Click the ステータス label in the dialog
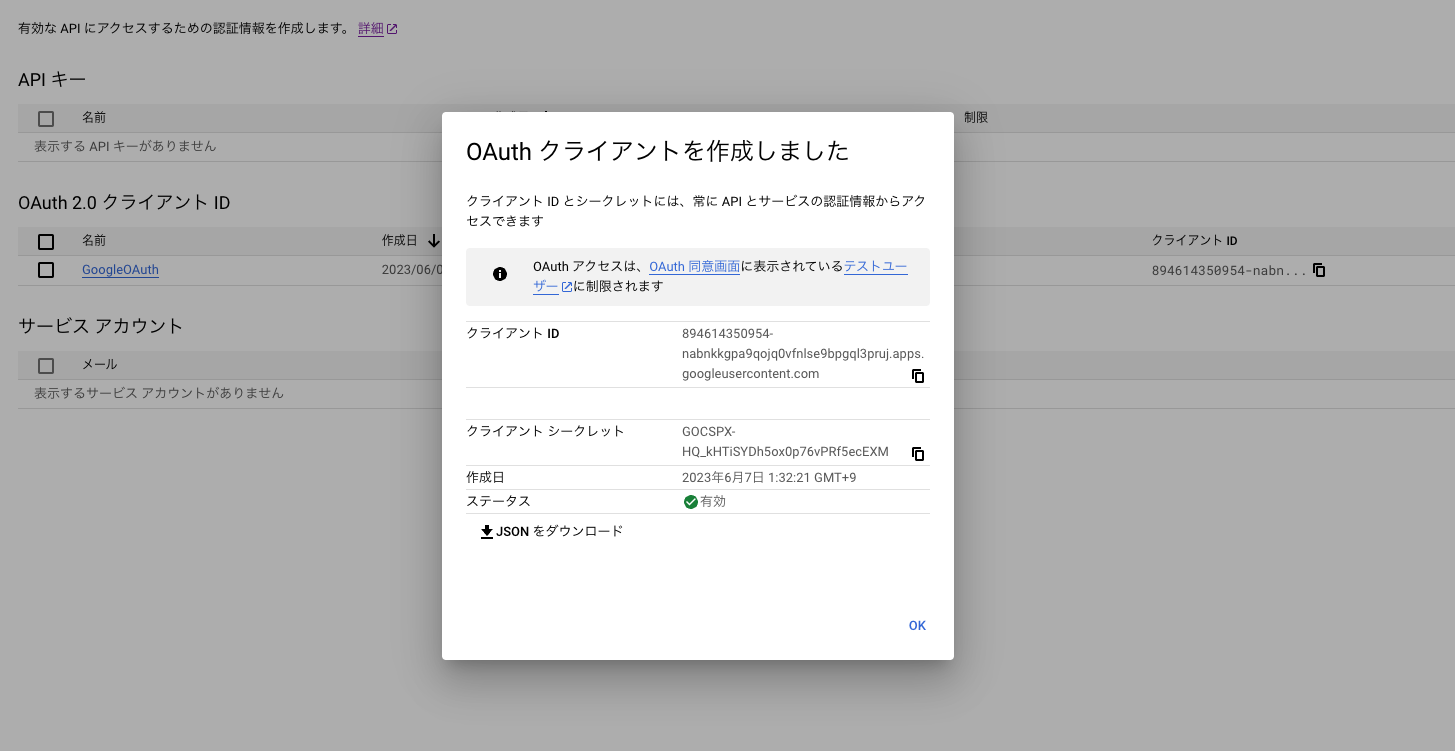Viewport: 1455px width, 751px height. (498, 501)
